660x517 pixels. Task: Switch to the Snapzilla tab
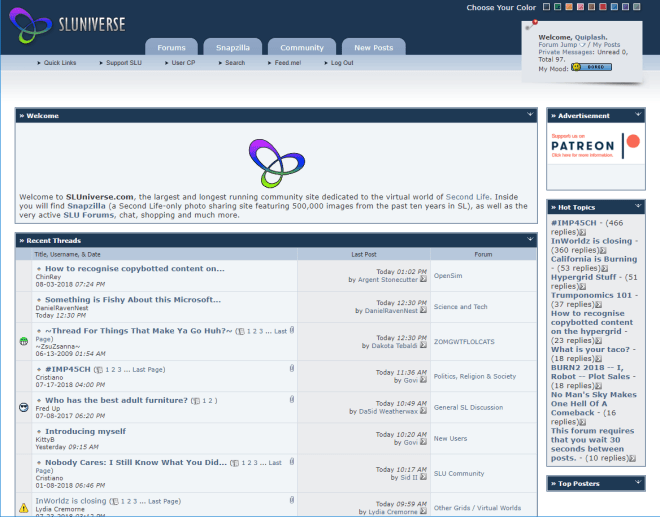(x=233, y=47)
